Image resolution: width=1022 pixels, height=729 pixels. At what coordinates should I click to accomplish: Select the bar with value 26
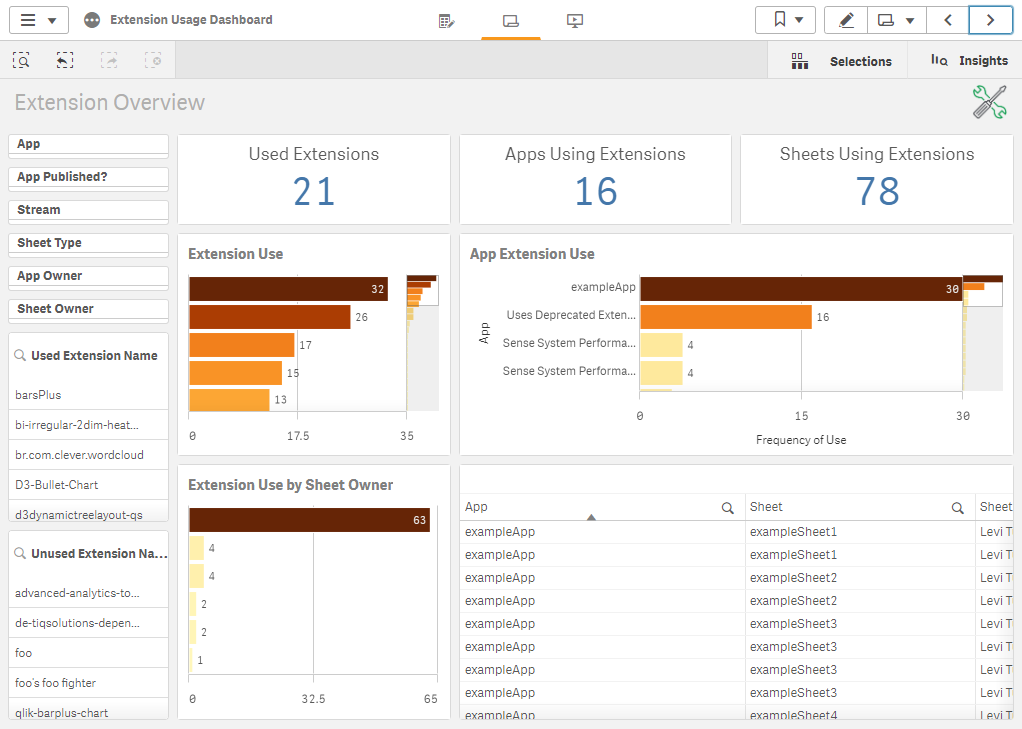coord(270,317)
